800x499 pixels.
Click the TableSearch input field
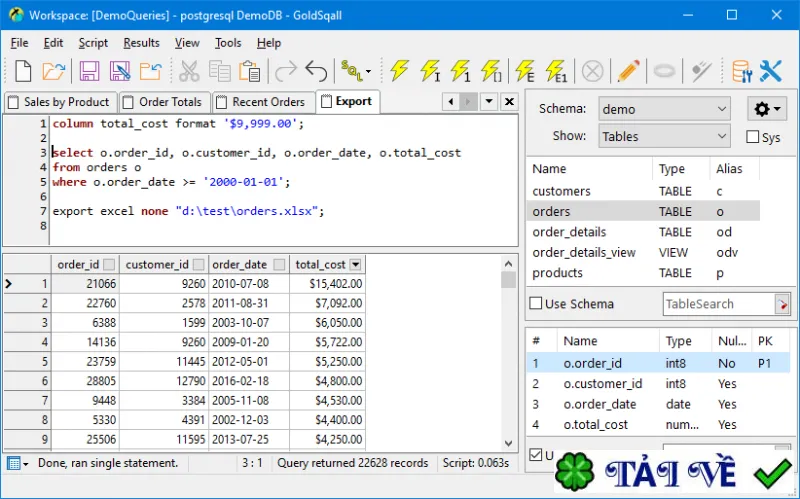tap(719, 304)
